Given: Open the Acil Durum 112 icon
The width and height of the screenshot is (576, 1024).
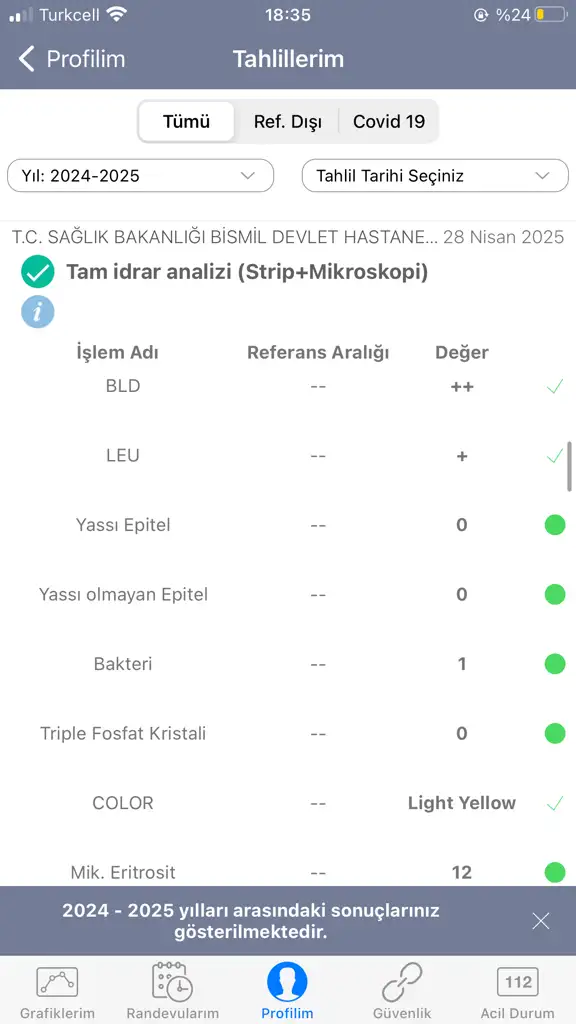Looking at the screenshot, I should click(518, 982).
